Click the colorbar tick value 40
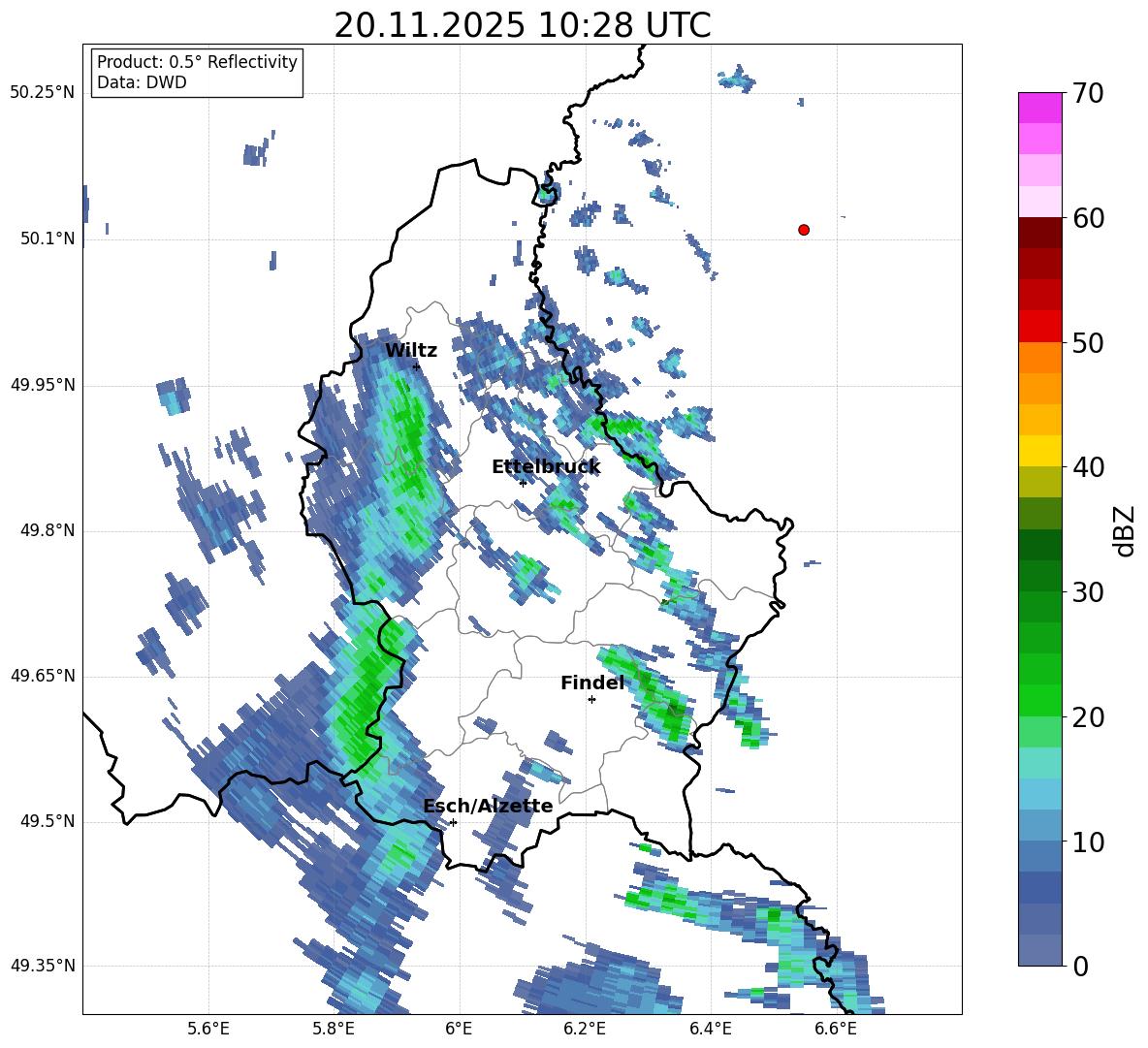The width and height of the screenshot is (1148, 1048). (x=1088, y=467)
